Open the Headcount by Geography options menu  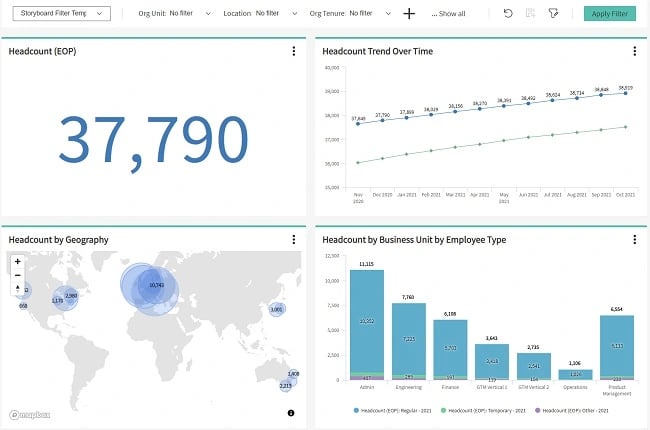tap(294, 239)
